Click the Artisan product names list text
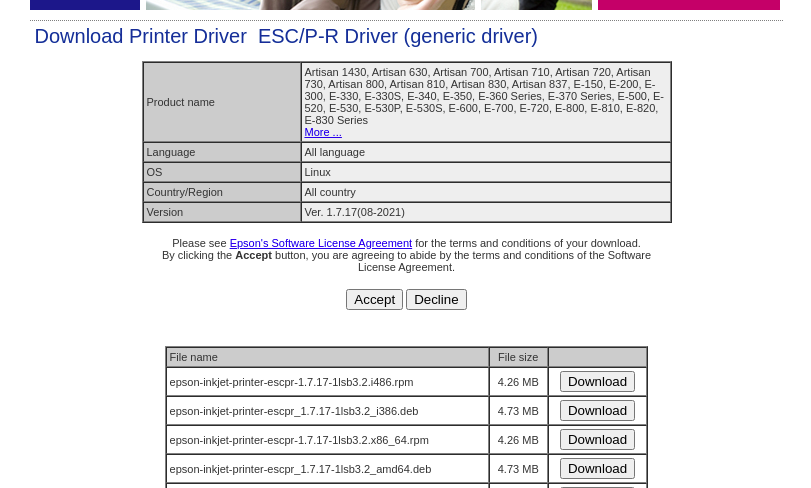 [484, 96]
